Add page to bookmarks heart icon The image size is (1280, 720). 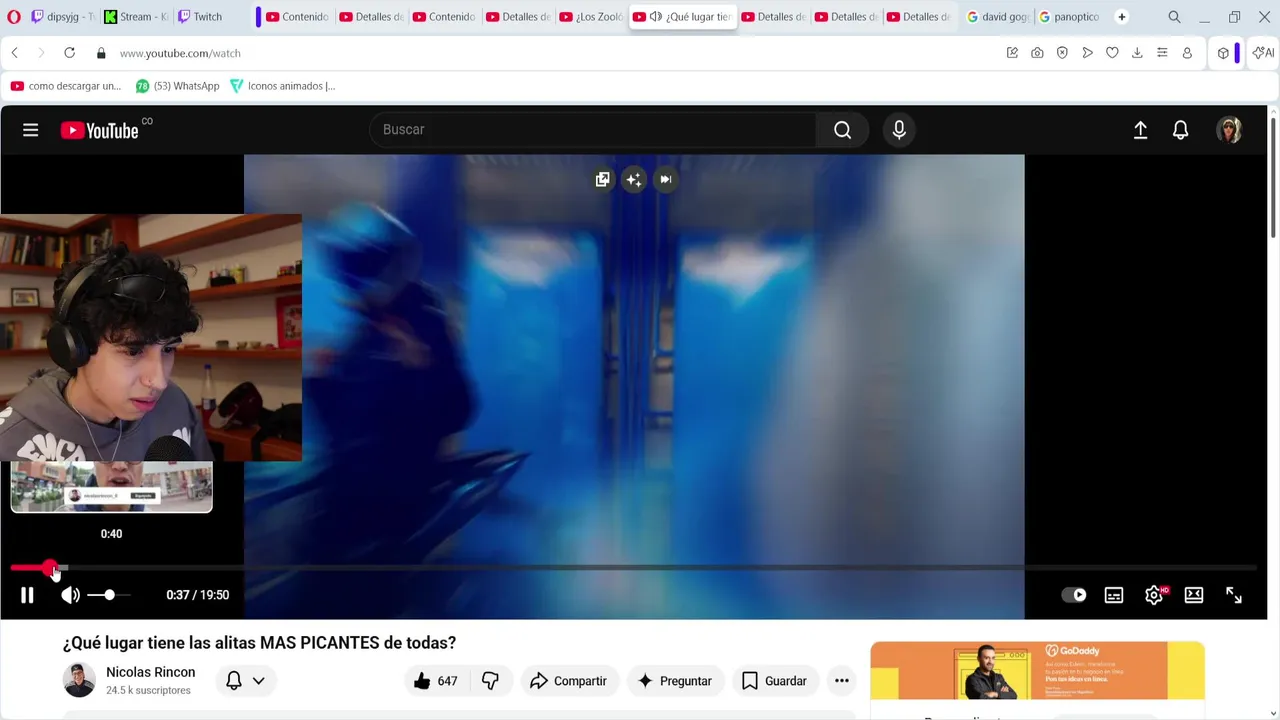coord(1112,53)
